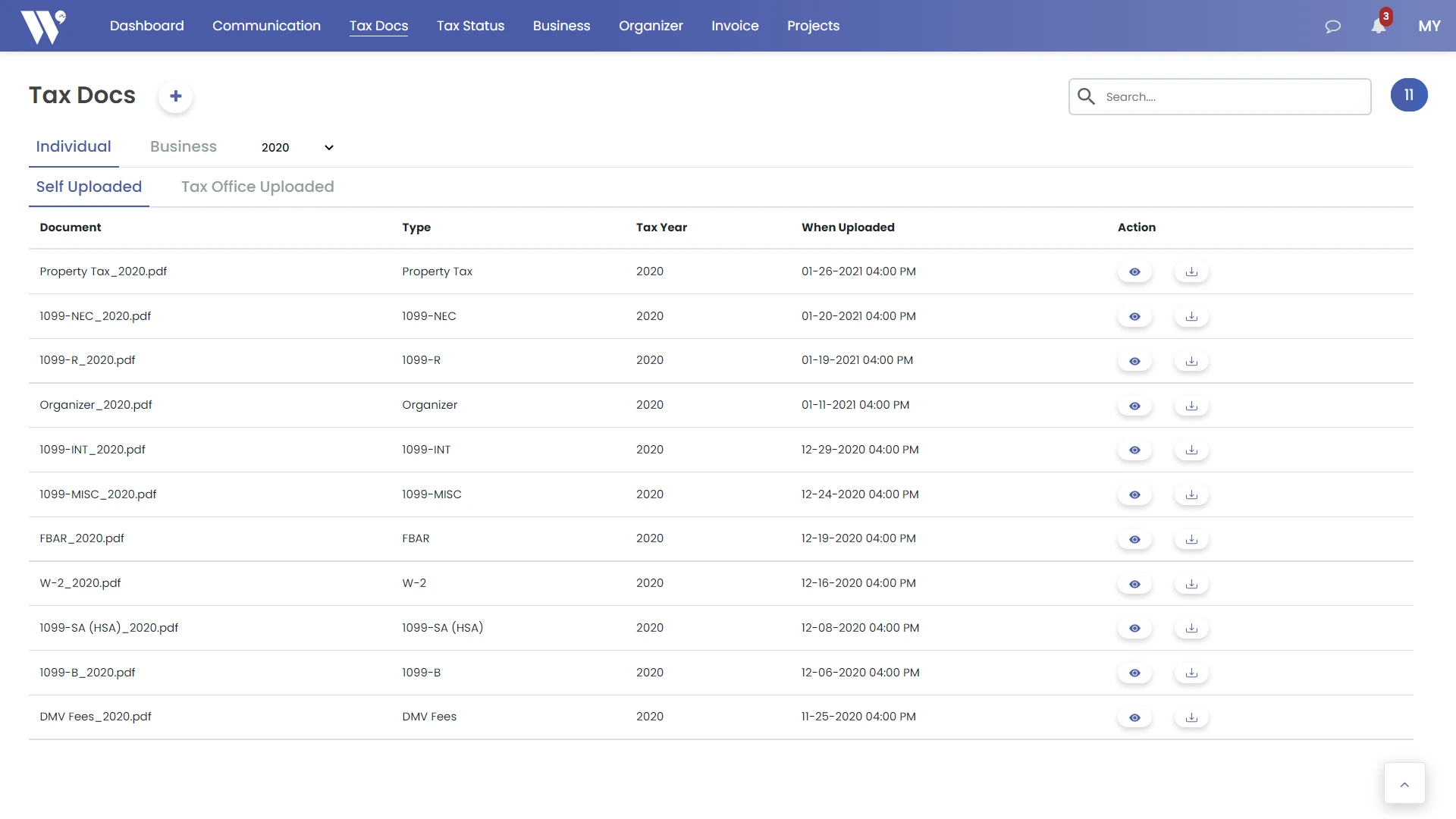Open the Dashboard page
The width and height of the screenshot is (1456, 819).
pyautogui.click(x=146, y=25)
